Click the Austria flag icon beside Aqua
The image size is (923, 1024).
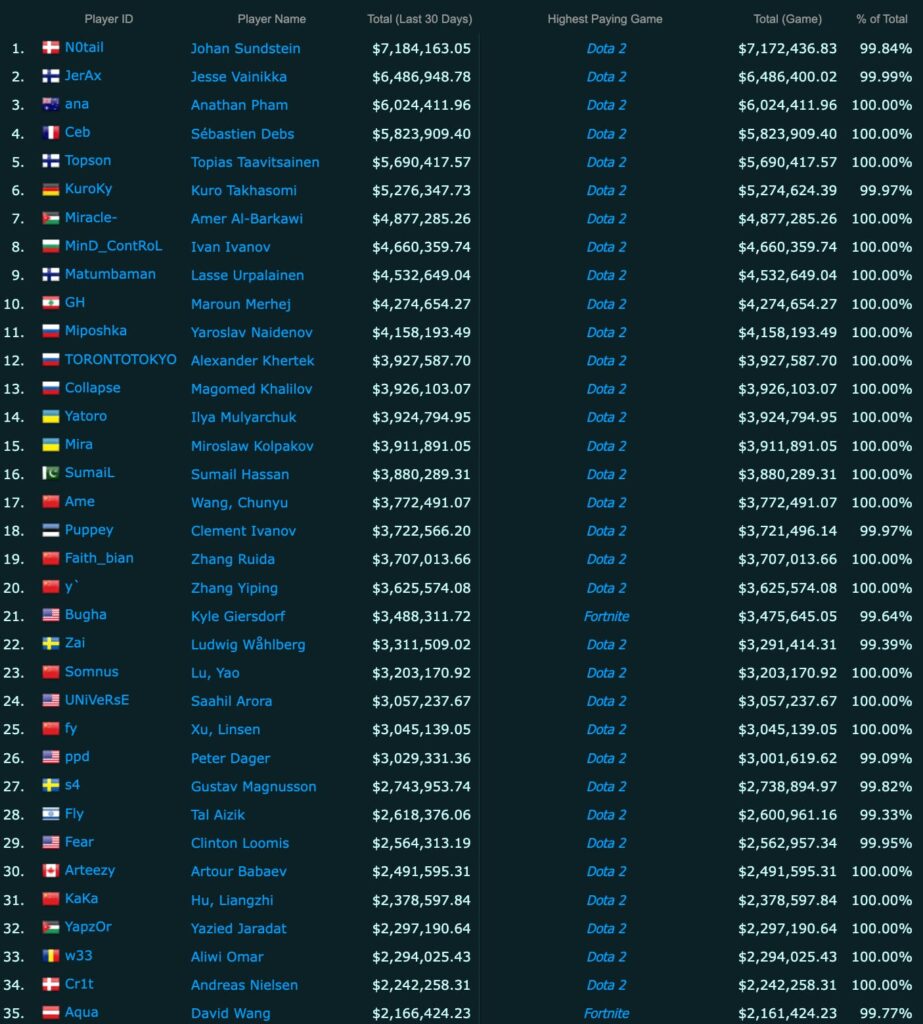pyautogui.click(x=51, y=1012)
